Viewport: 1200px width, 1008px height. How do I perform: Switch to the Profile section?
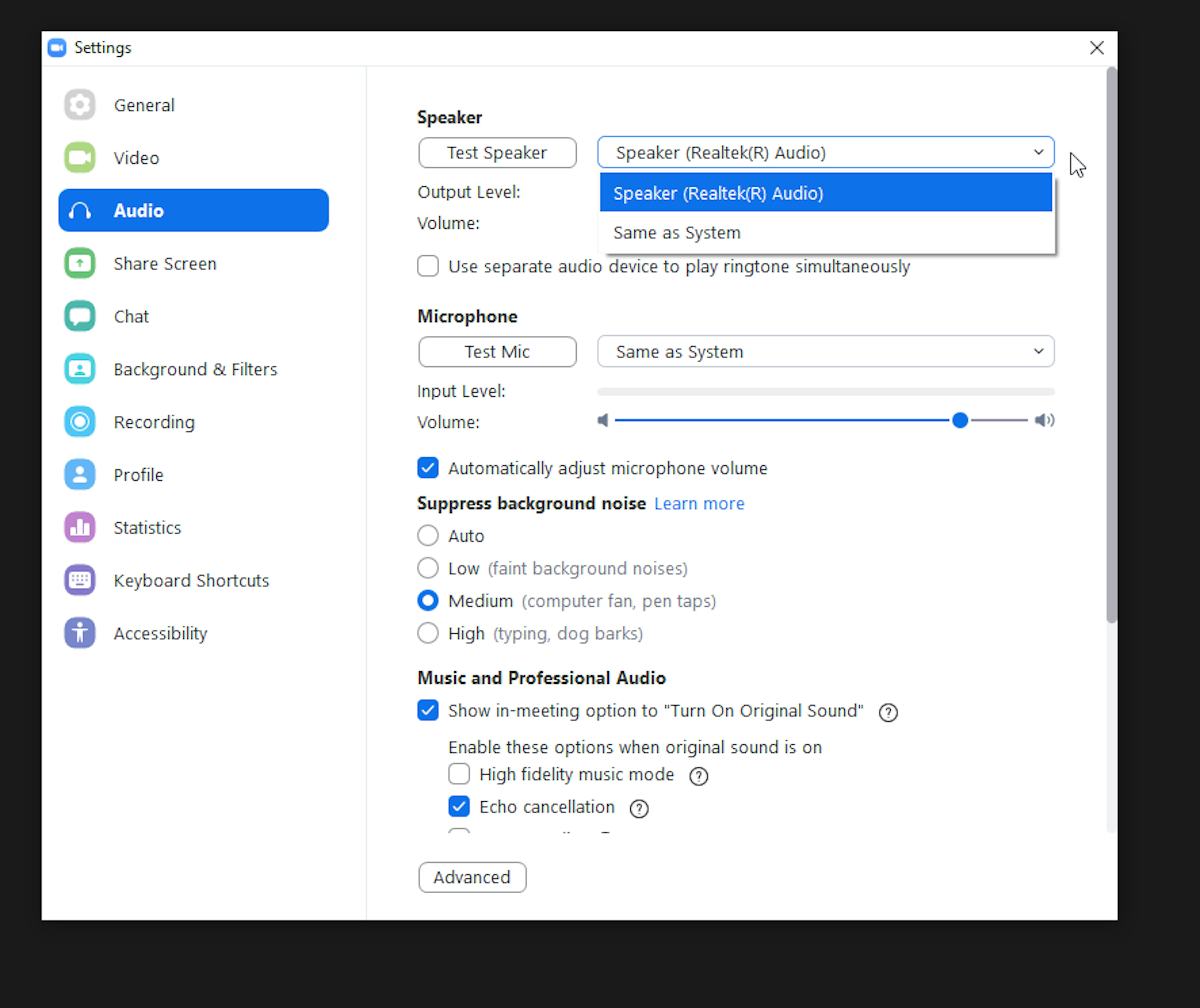[x=138, y=475]
